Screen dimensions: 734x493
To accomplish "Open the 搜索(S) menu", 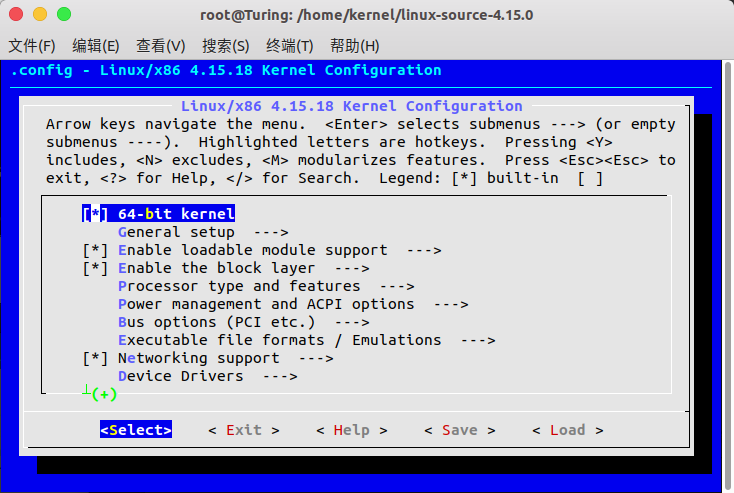I will pyautogui.click(x=226, y=46).
